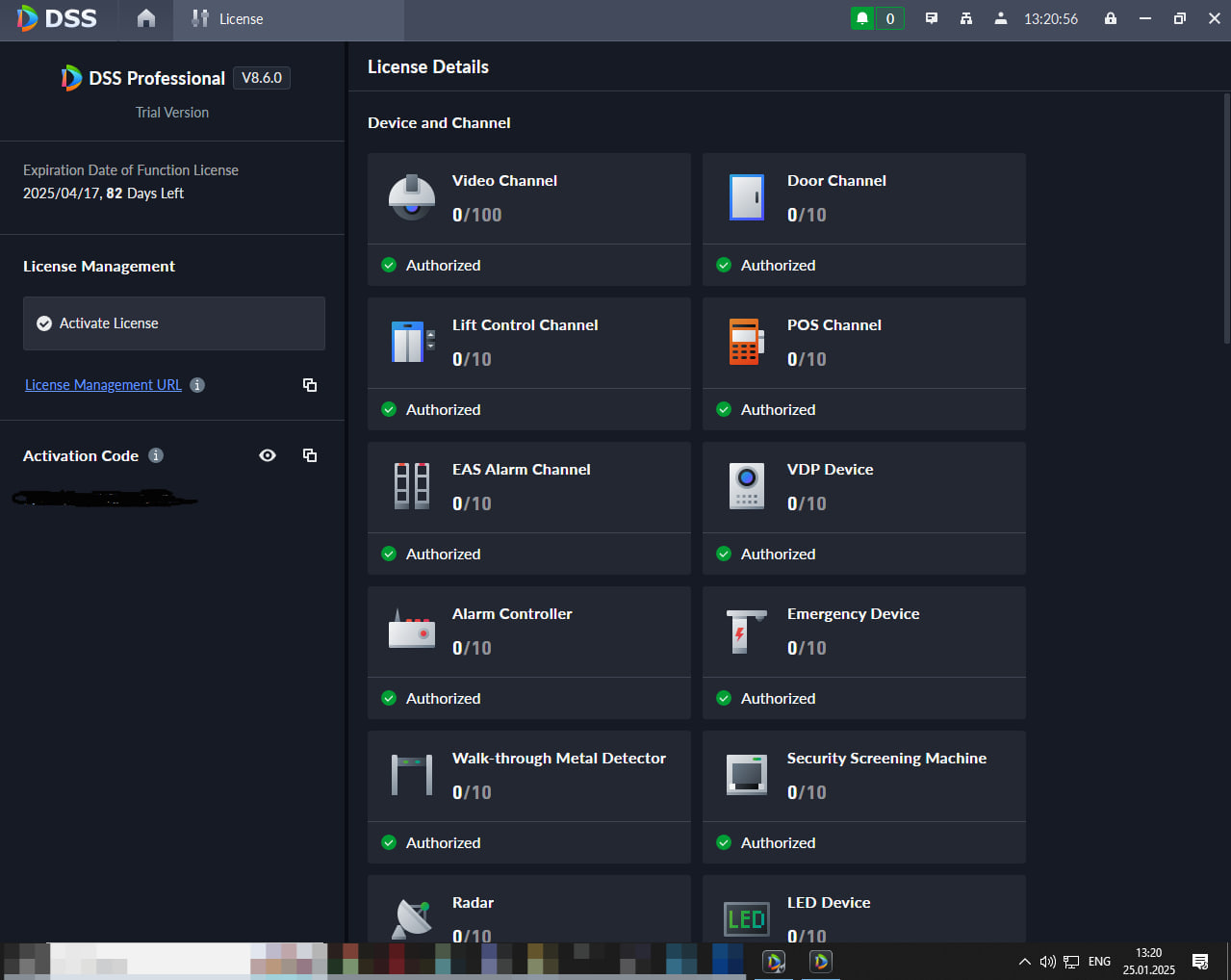Reveal the activation code with eye icon
Screen dimensions: 1231x980
268,455
